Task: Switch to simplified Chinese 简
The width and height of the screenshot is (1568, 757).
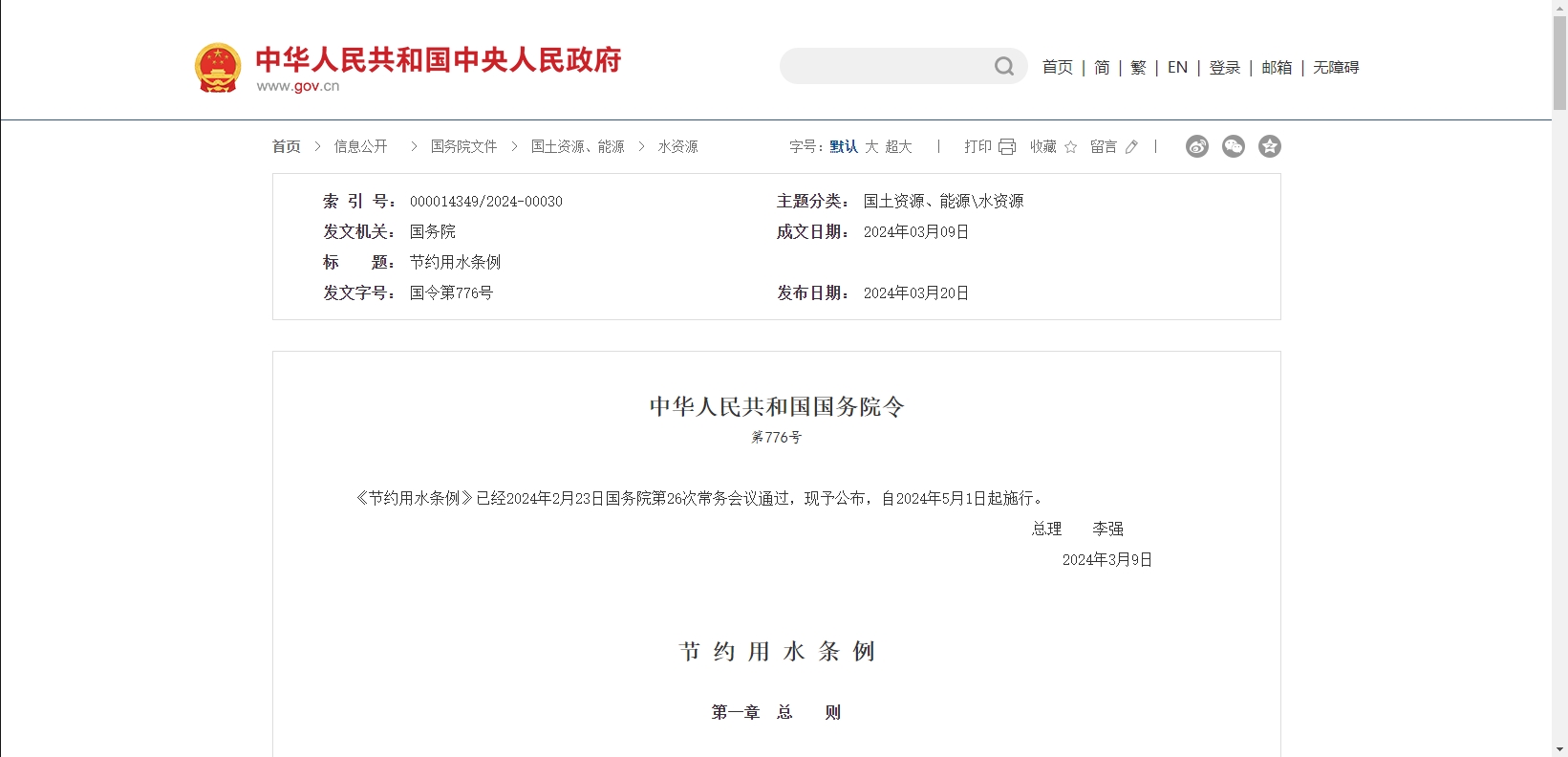Action: (1102, 67)
